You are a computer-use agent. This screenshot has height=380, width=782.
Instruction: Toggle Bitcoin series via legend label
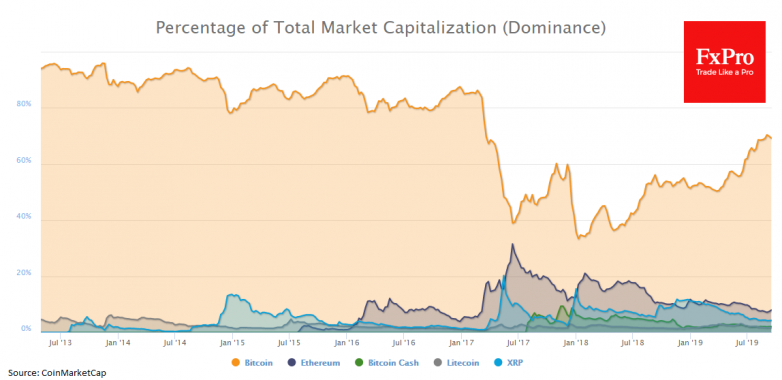point(258,363)
